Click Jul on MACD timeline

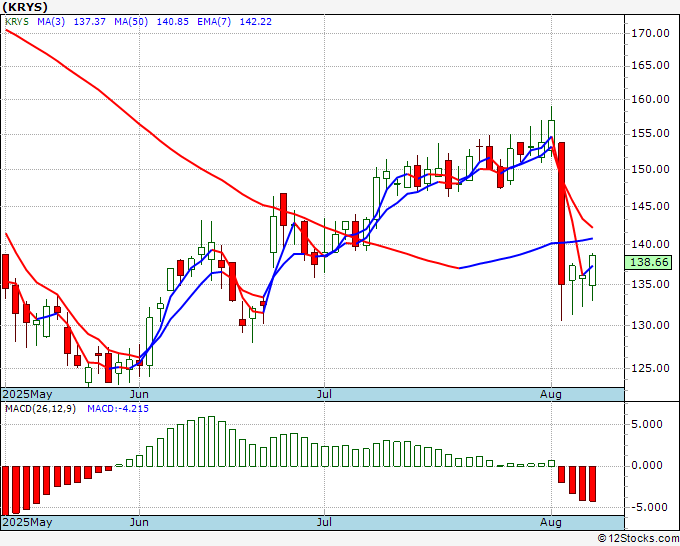(324, 522)
